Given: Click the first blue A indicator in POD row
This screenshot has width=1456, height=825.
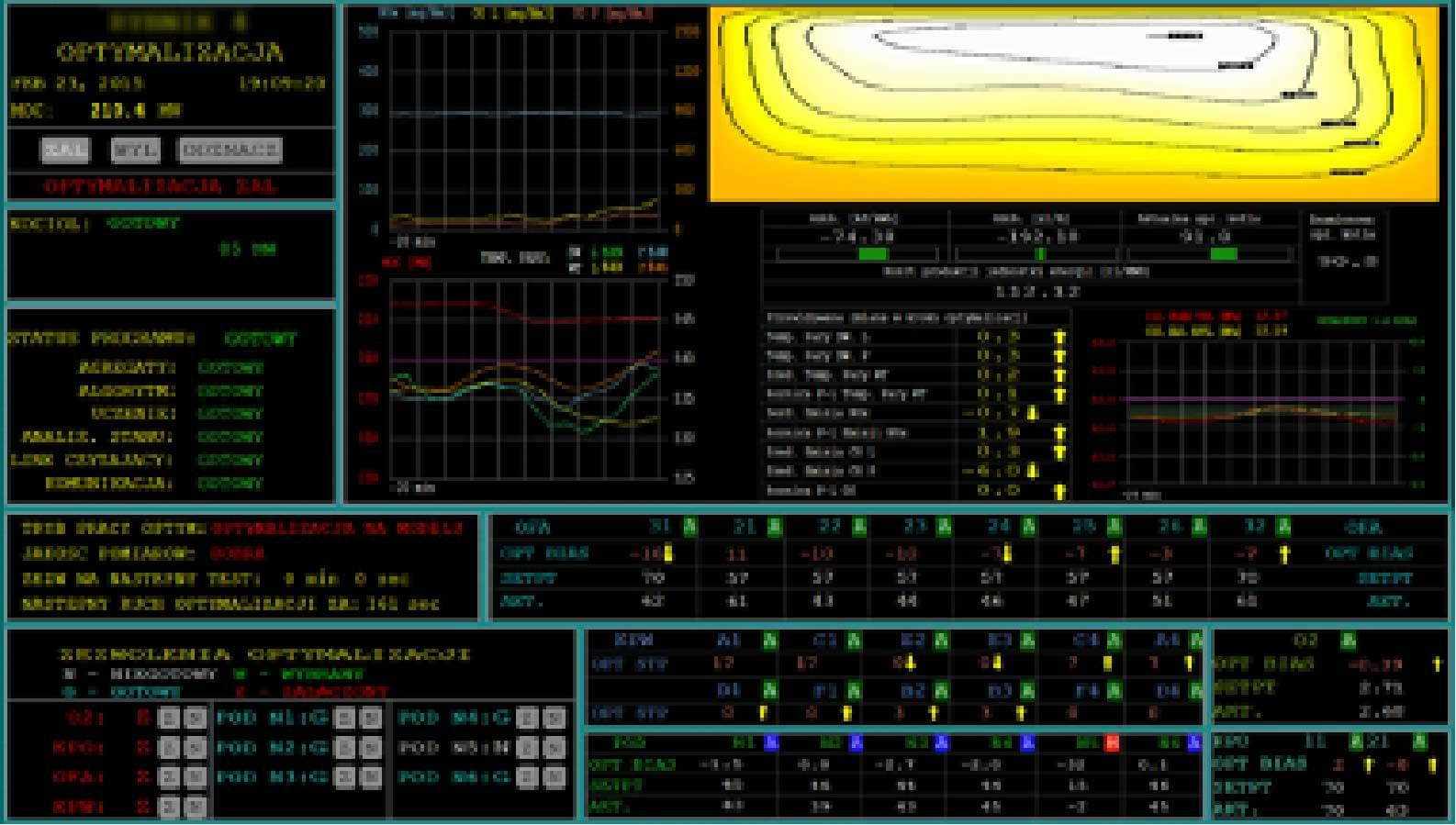Looking at the screenshot, I should (x=770, y=742).
